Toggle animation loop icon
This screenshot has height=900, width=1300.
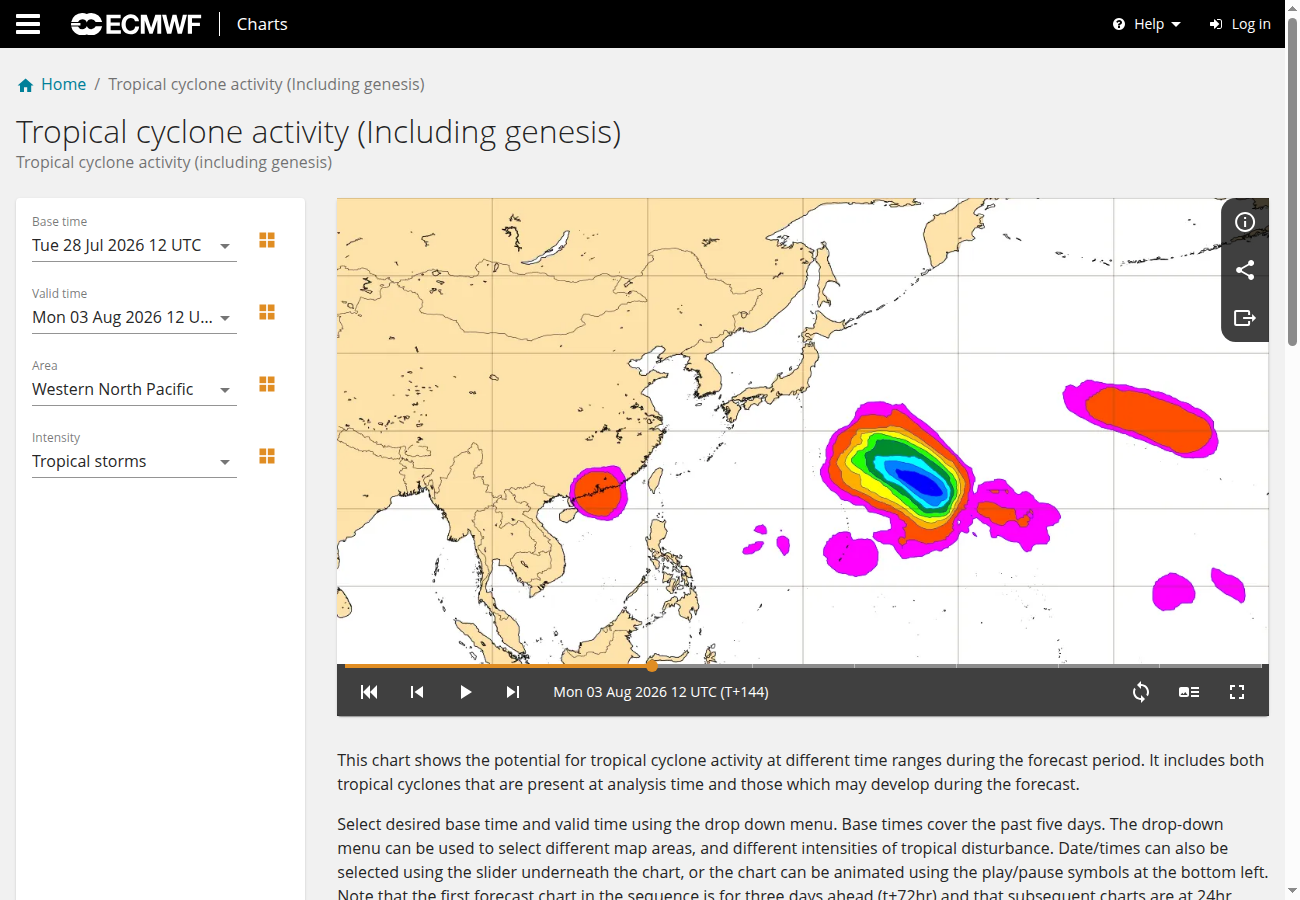(x=1141, y=692)
